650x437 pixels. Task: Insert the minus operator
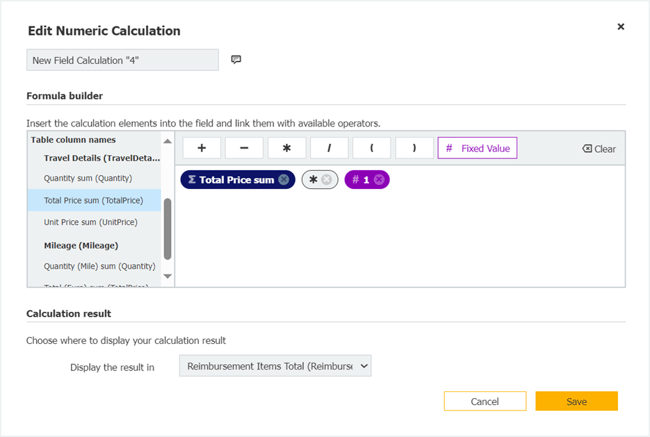pyautogui.click(x=244, y=148)
